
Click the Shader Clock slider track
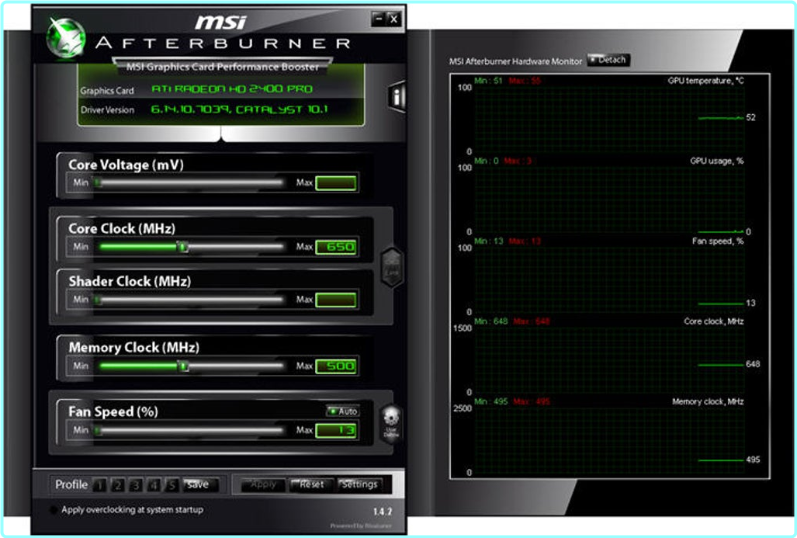pyautogui.click(x=191, y=300)
